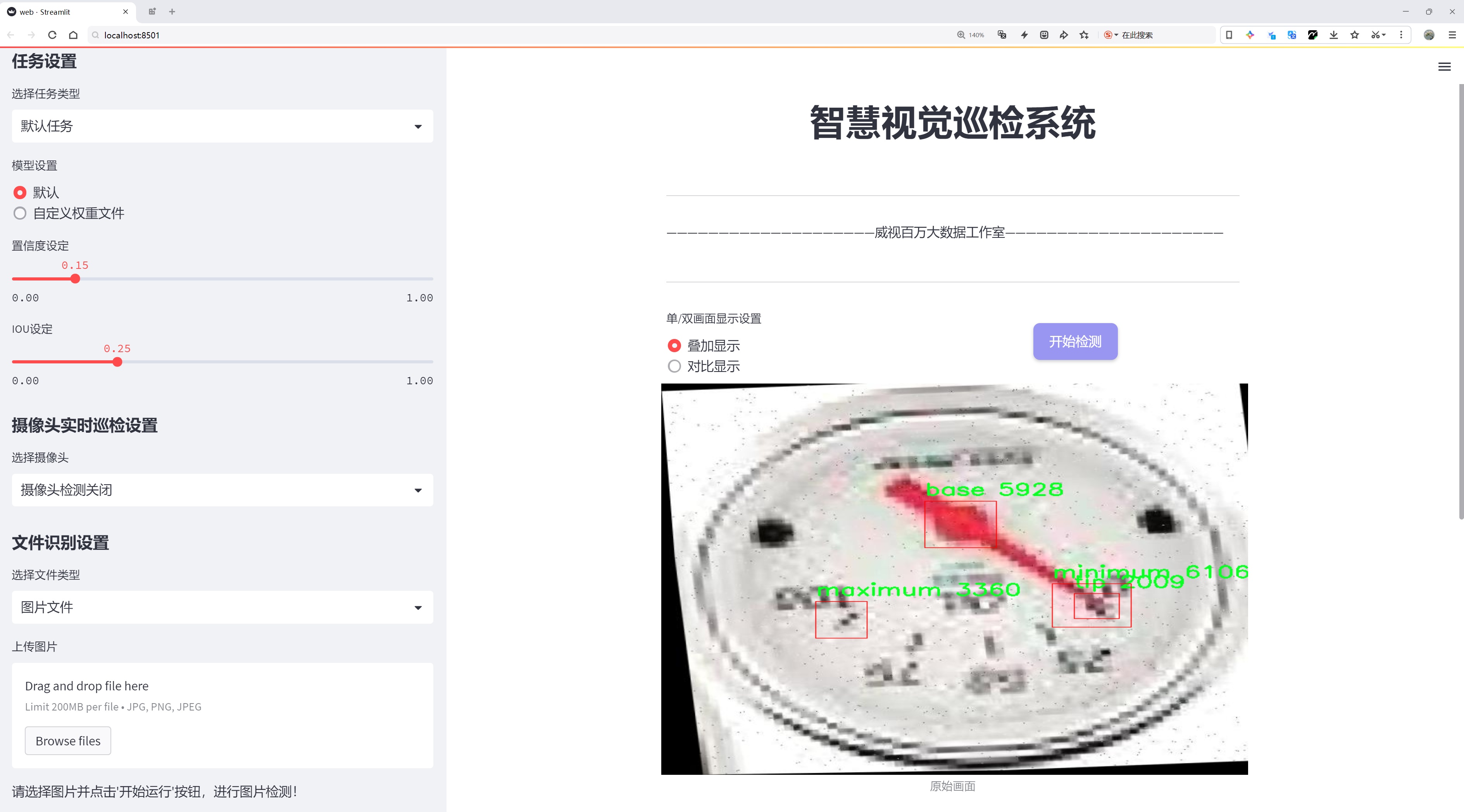1464x812 pixels.
Task: Select the 对比显示 display mode
Action: click(x=674, y=366)
